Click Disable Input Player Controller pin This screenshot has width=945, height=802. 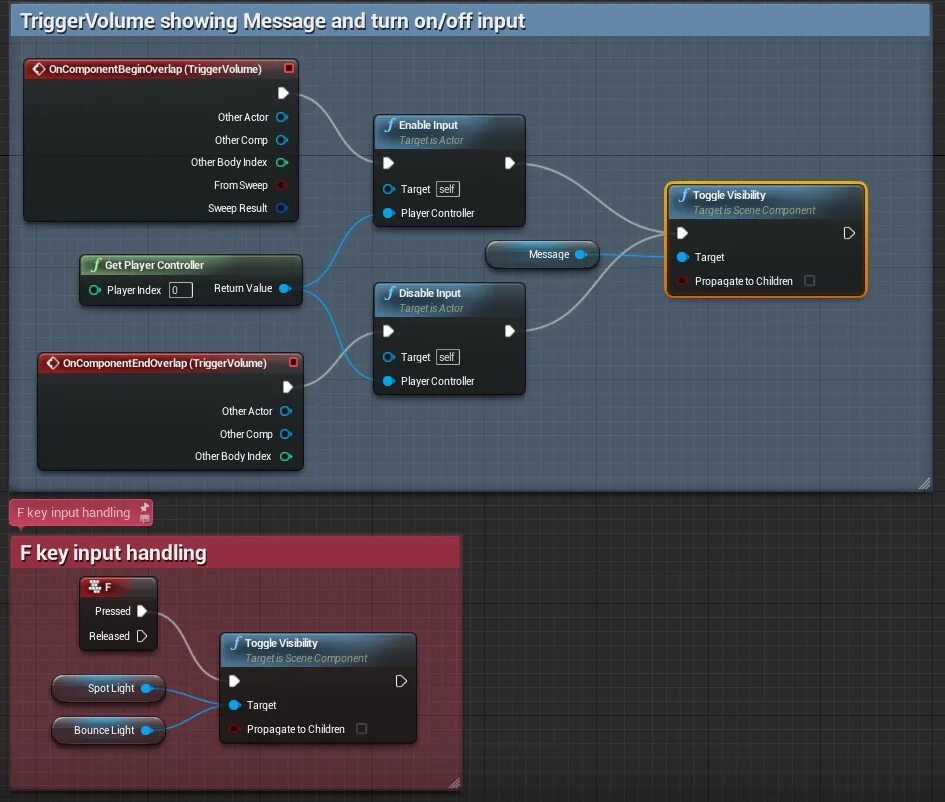point(389,381)
